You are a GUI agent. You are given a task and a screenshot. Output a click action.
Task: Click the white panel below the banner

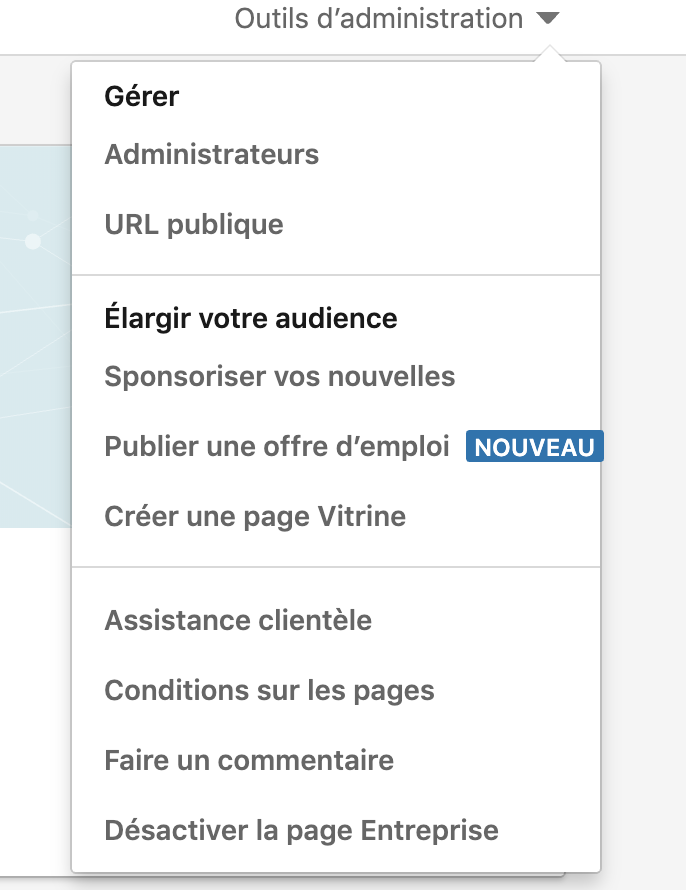tap(35, 700)
